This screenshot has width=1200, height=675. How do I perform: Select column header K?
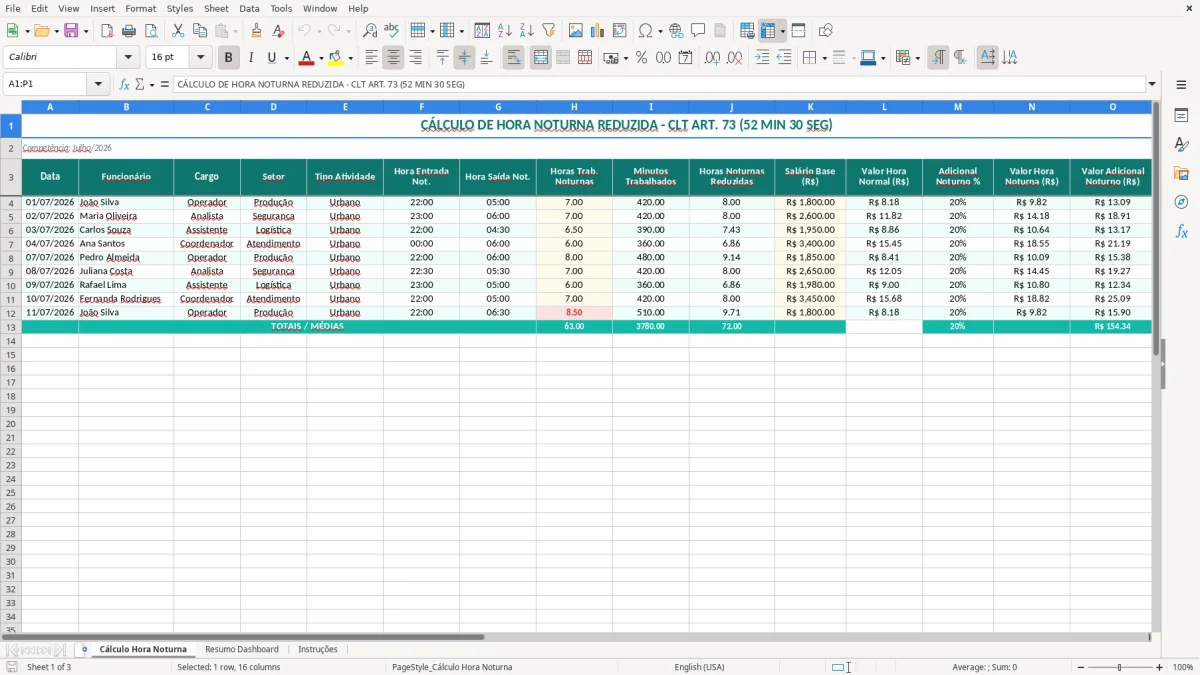point(810,106)
